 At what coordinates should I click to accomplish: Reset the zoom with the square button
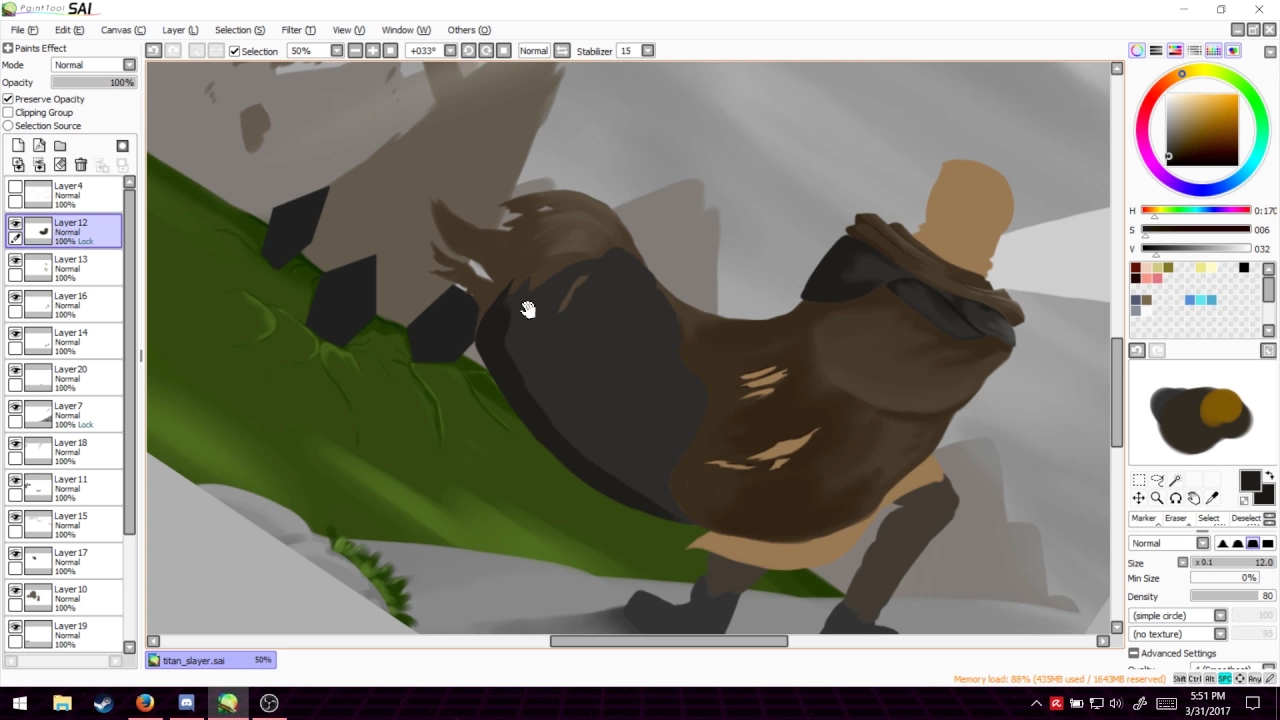pyautogui.click(x=391, y=51)
